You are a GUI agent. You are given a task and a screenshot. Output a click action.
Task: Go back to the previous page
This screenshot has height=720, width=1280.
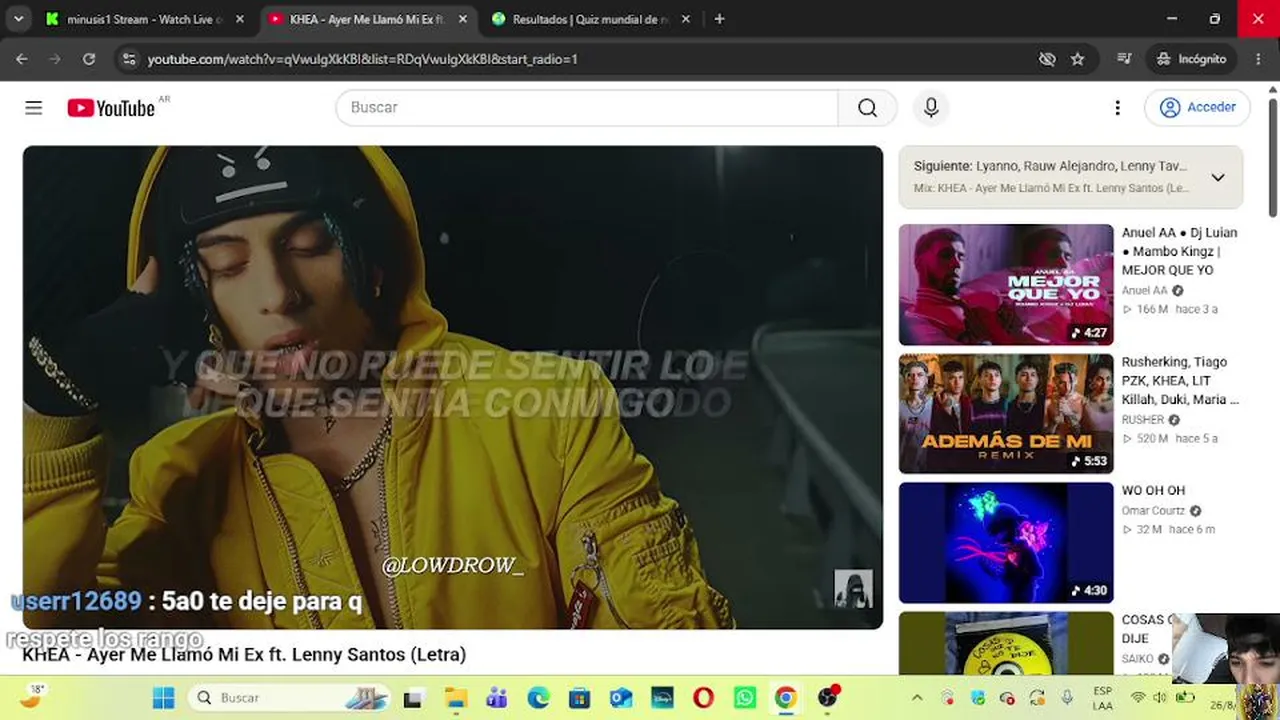coord(22,59)
